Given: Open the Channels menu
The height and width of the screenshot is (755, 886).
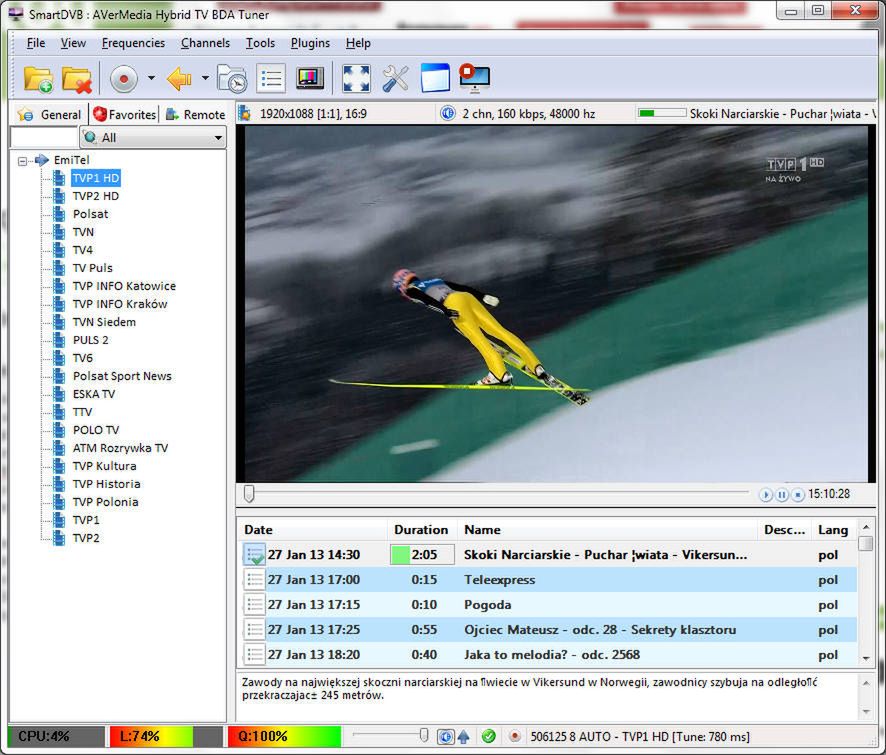Looking at the screenshot, I should coord(205,43).
